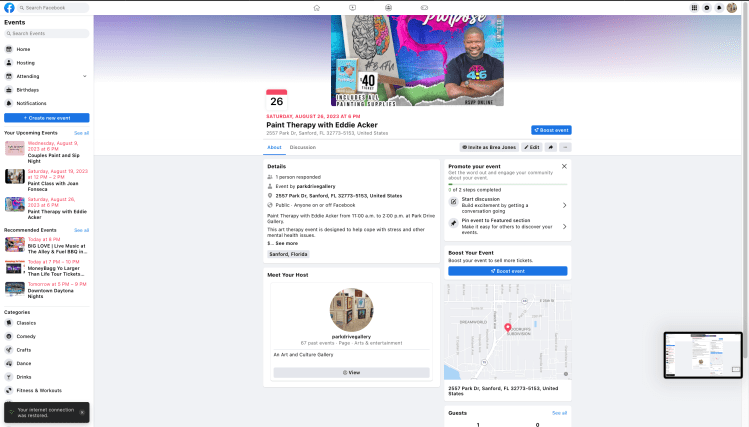The width and height of the screenshot is (749, 427).
Task: Go to Facebook Home via house icon
Action: [x=317, y=7]
